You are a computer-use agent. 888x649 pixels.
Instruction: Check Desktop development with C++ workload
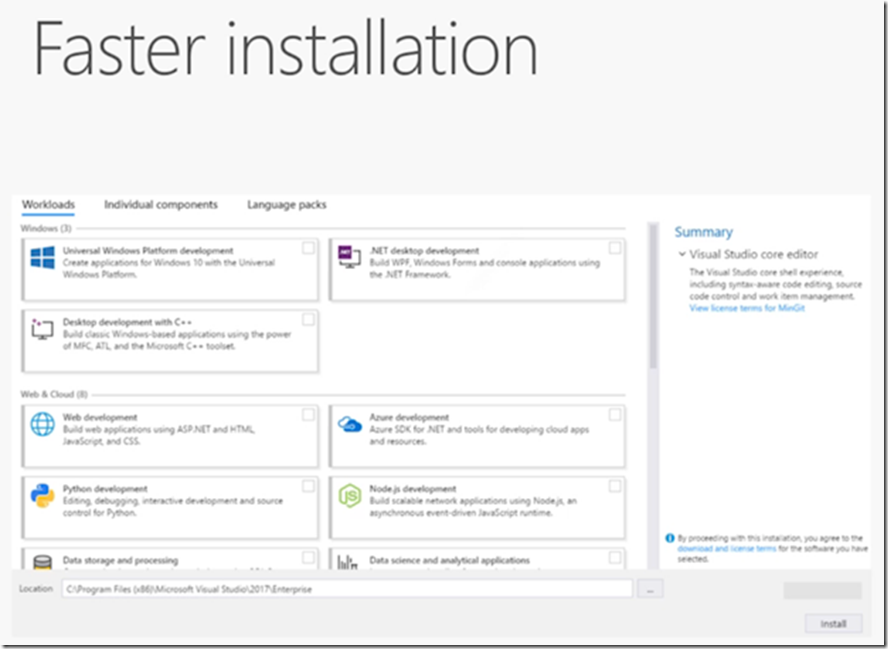tap(308, 319)
